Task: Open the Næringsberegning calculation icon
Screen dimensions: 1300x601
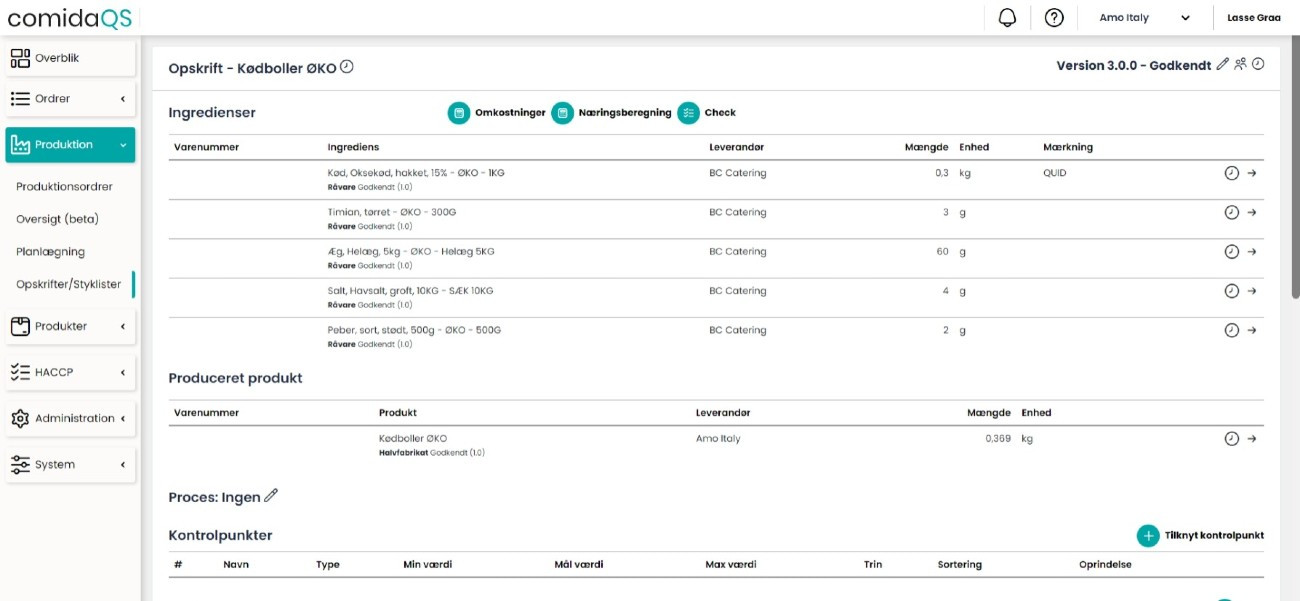Action: tap(562, 113)
